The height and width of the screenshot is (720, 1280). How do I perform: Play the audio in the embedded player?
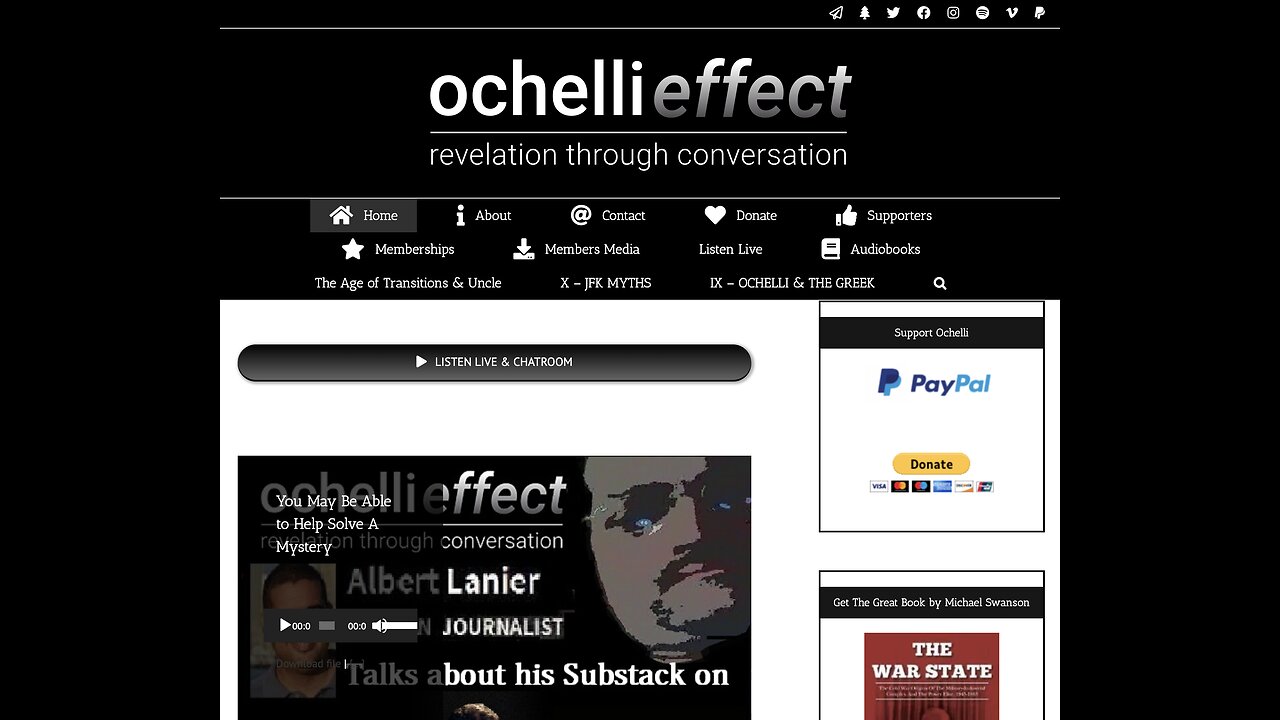pyautogui.click(x=285, y=625)
